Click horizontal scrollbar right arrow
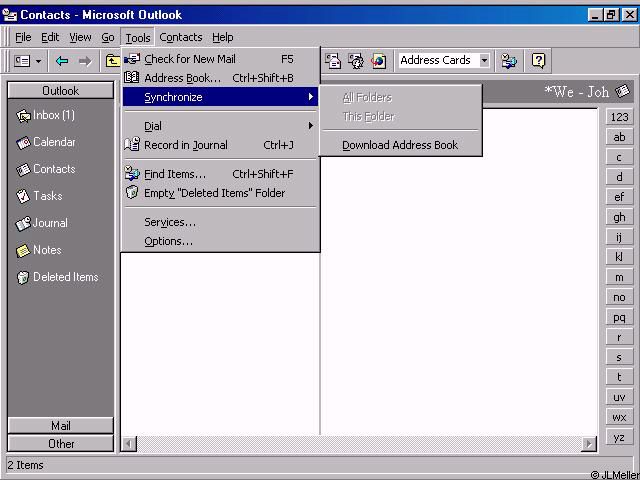640x480 pixels. click(x=589, y=443)
